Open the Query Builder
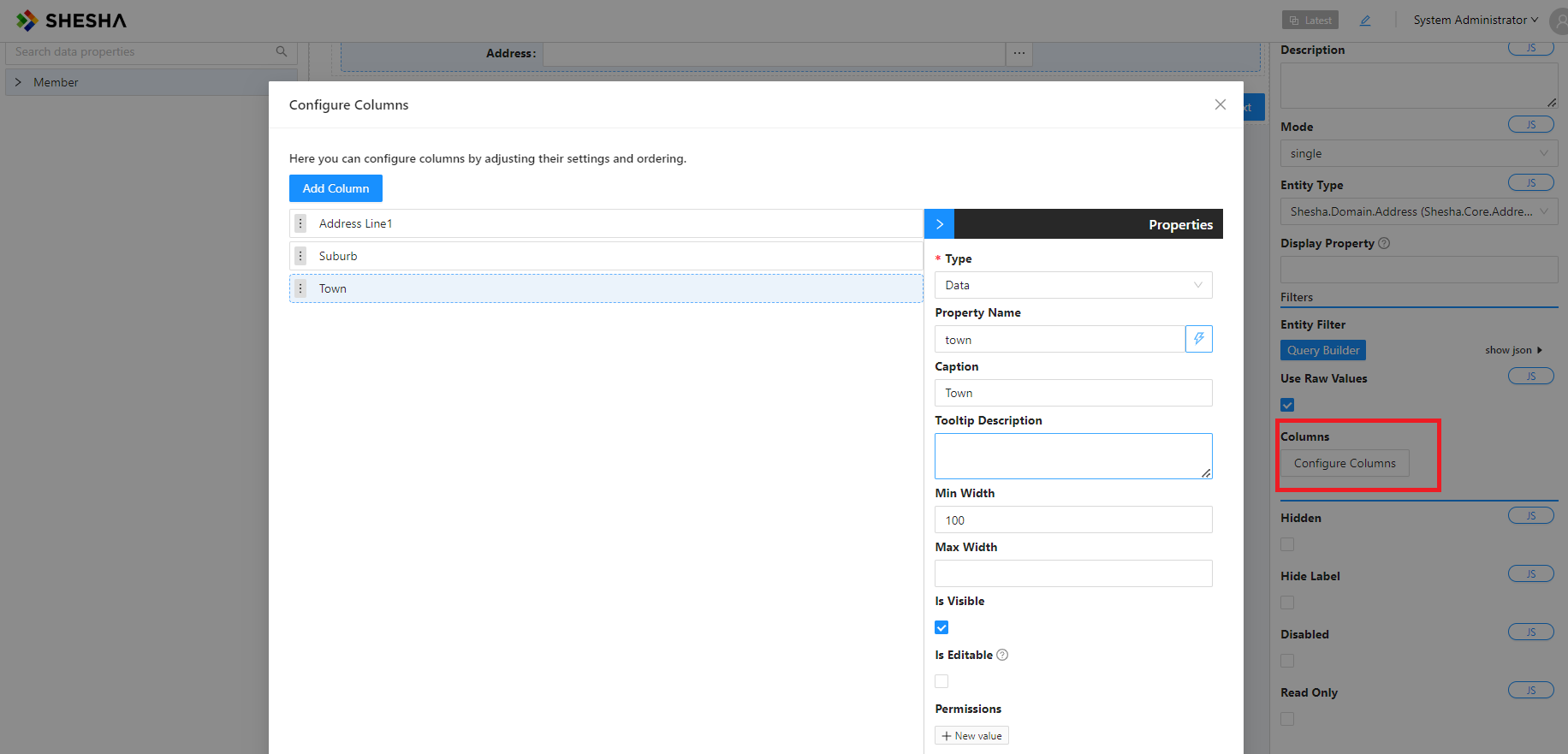 coord(1323,350)
